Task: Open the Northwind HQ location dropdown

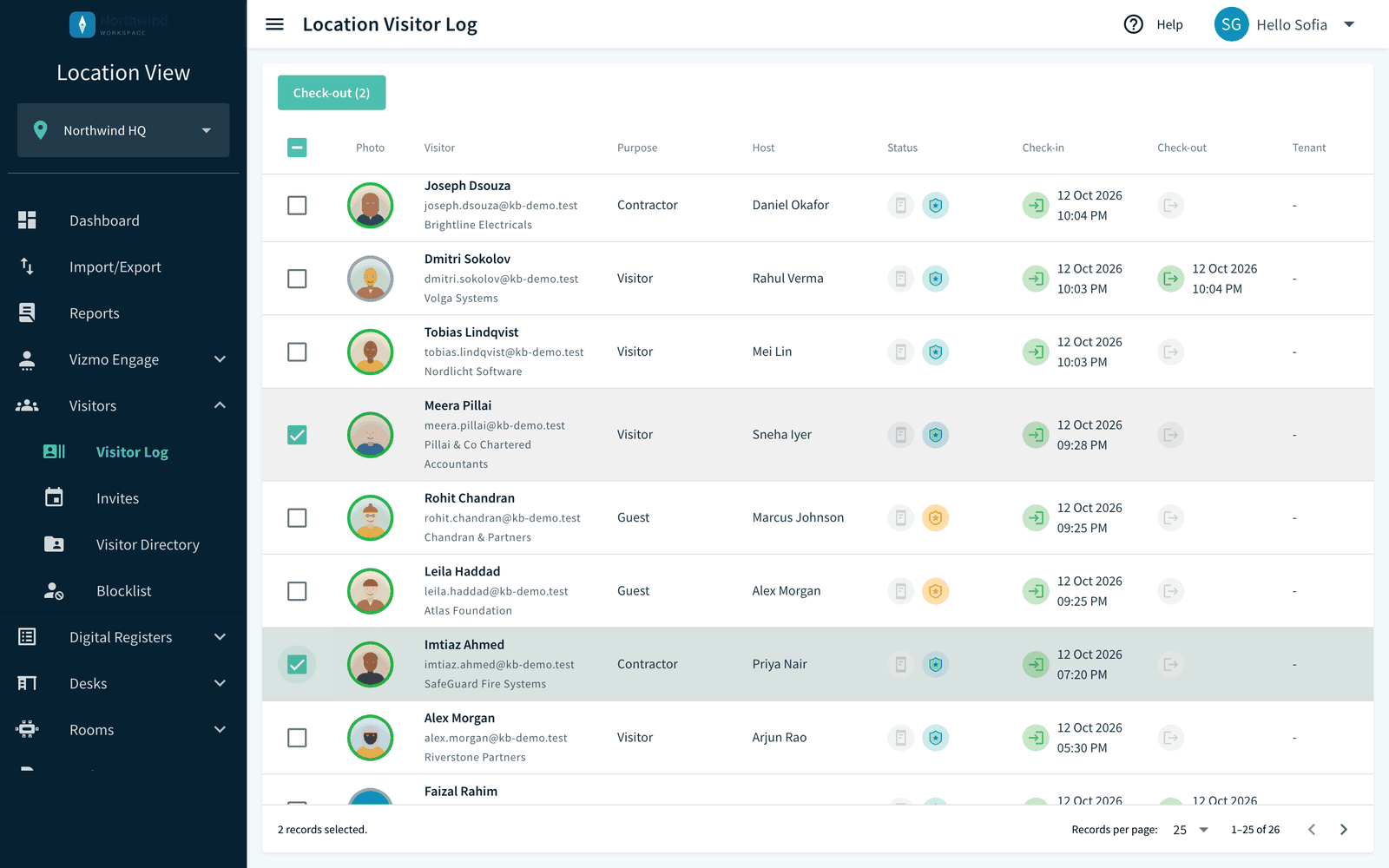Action: [123, 130]
